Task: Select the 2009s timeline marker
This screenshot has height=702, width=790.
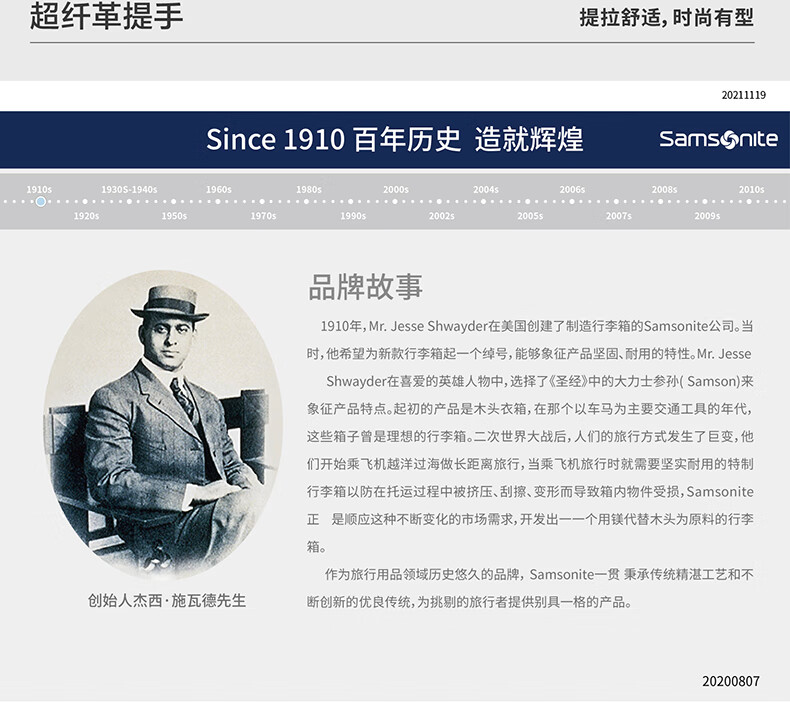Action: click(705, 202)
